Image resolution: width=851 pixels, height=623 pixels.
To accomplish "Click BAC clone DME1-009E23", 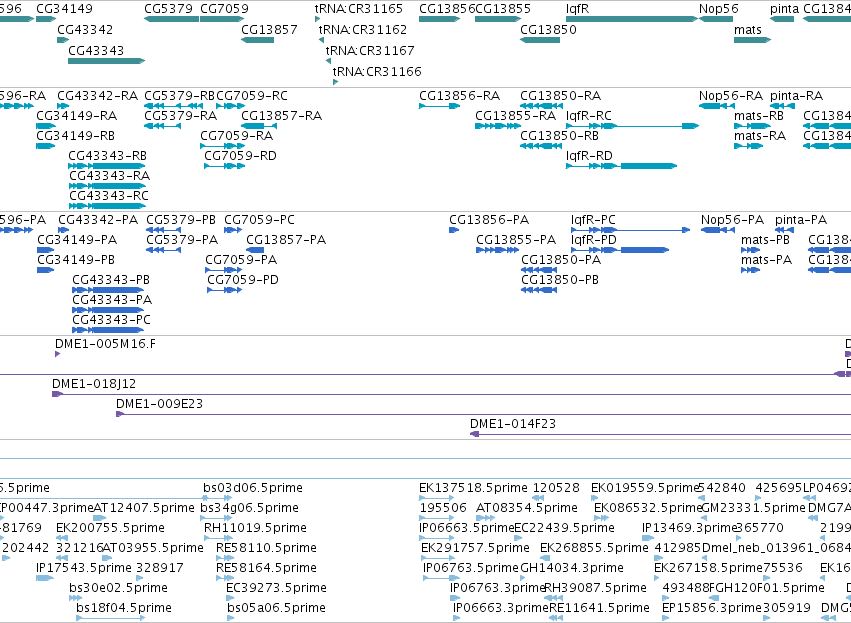I will [484, 415].
